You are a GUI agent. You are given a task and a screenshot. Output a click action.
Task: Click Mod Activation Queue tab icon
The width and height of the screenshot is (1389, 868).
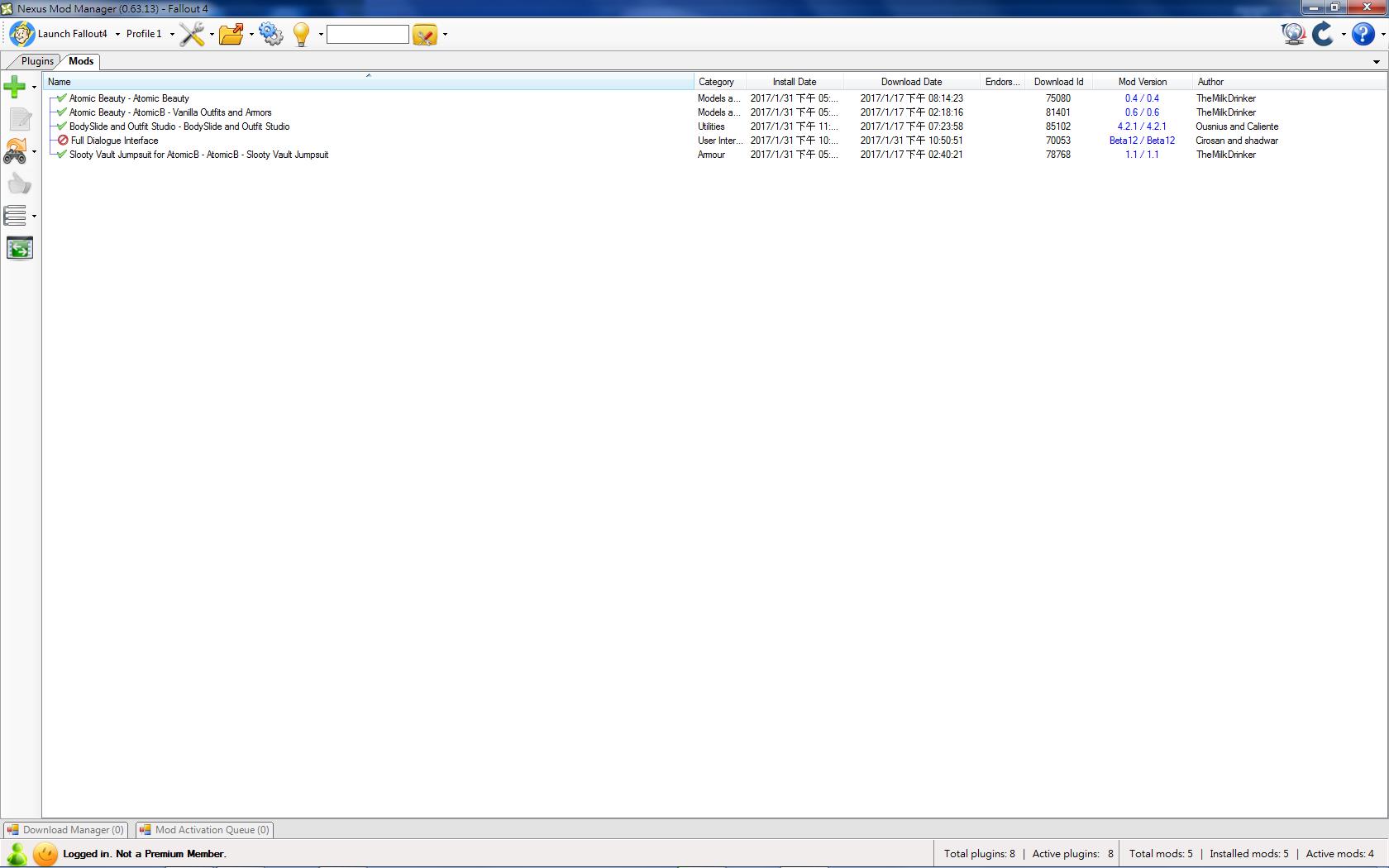pyautogui.click(x=146, y=830)
